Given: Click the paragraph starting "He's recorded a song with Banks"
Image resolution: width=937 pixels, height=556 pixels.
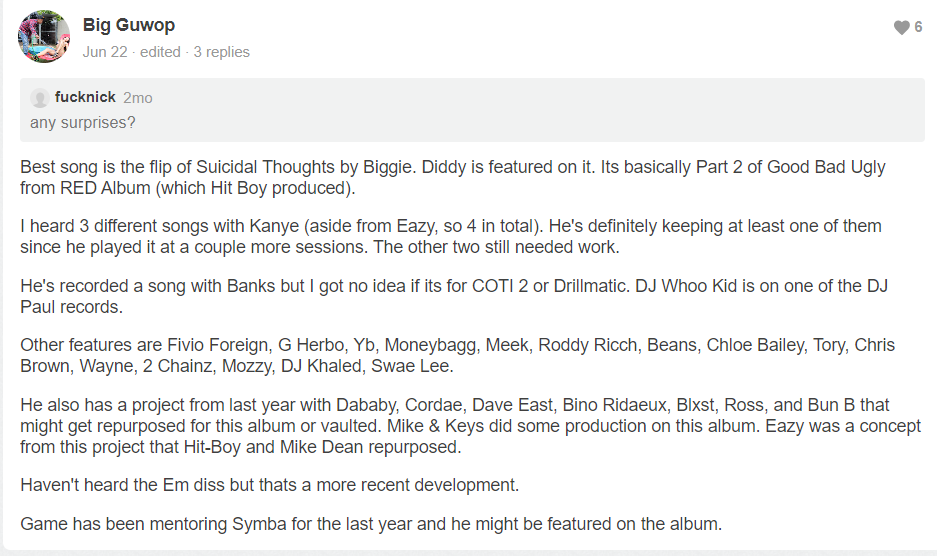Looking at the screenshot, I should (448, 296).
